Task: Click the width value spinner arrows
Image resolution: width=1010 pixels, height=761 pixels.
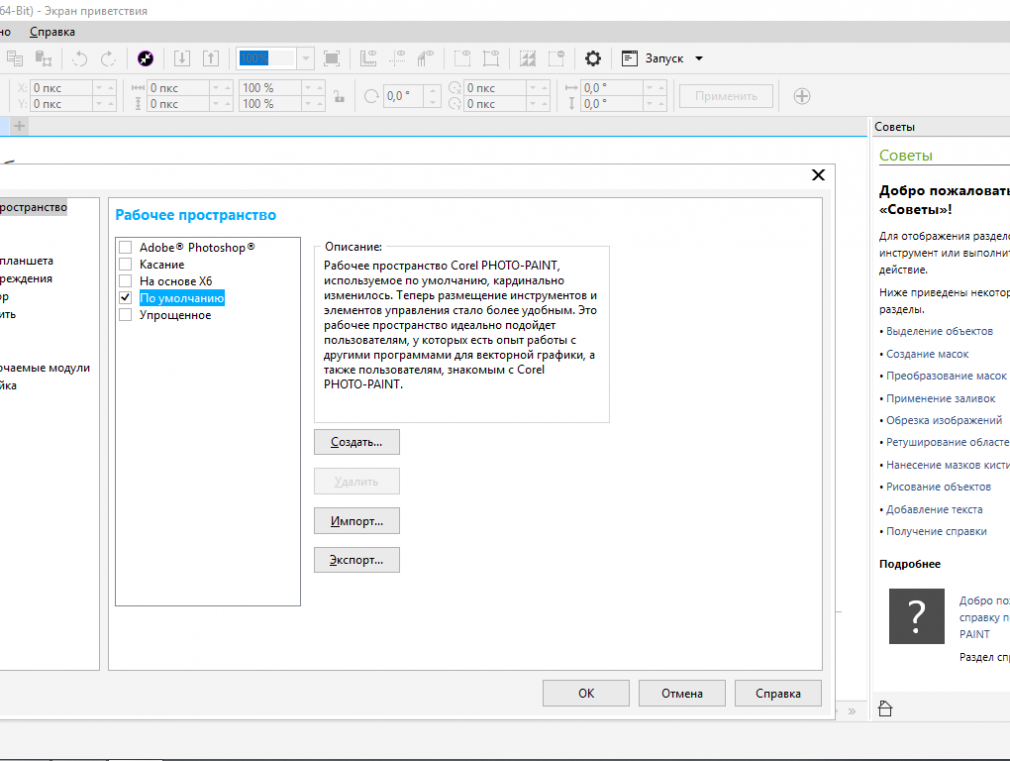Action: [222, 88]
